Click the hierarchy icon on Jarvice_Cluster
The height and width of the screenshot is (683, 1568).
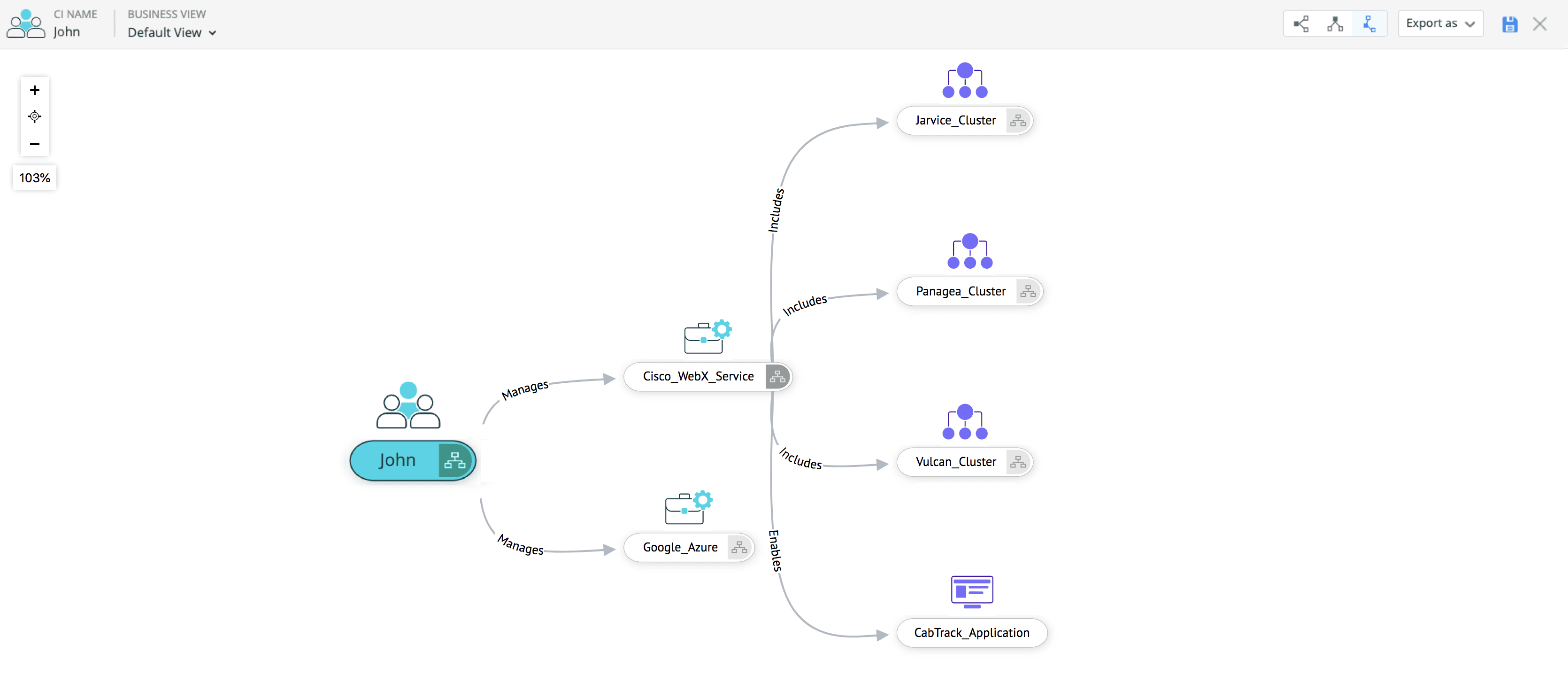click(1018, 121)
